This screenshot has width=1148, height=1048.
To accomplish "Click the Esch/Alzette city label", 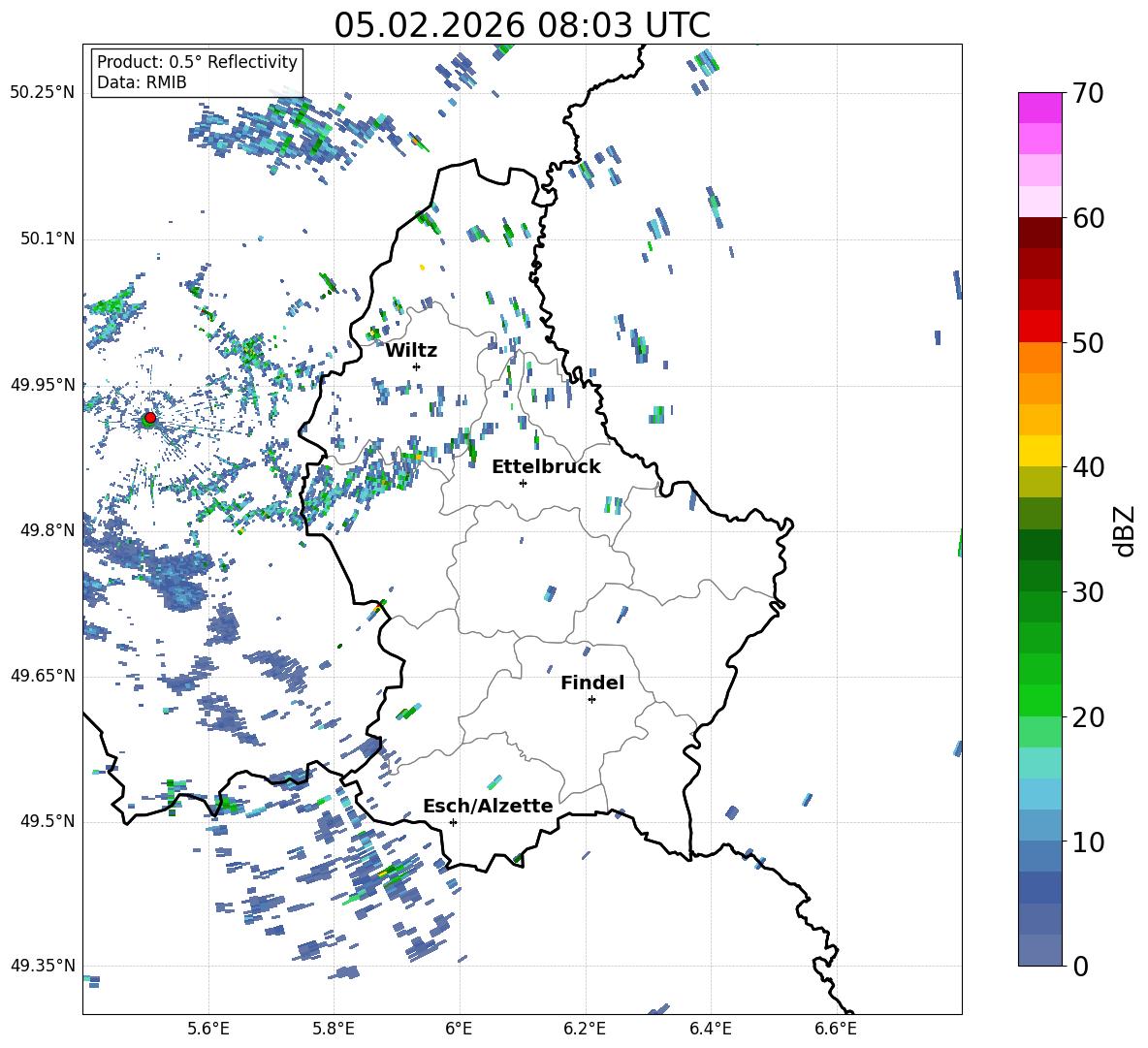I will click(x=488, y=807).
